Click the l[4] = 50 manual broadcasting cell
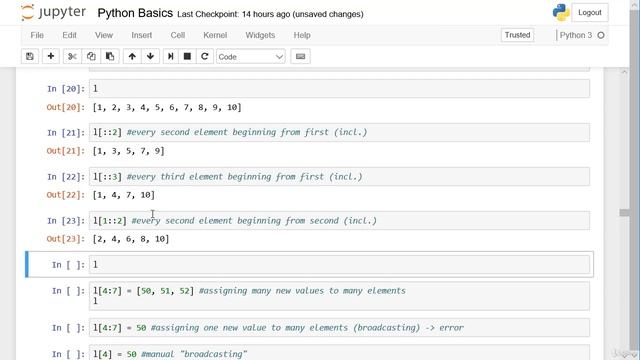The width and height of the screenshot is (640, 360). pyautogui.click(x=339, y=353)
